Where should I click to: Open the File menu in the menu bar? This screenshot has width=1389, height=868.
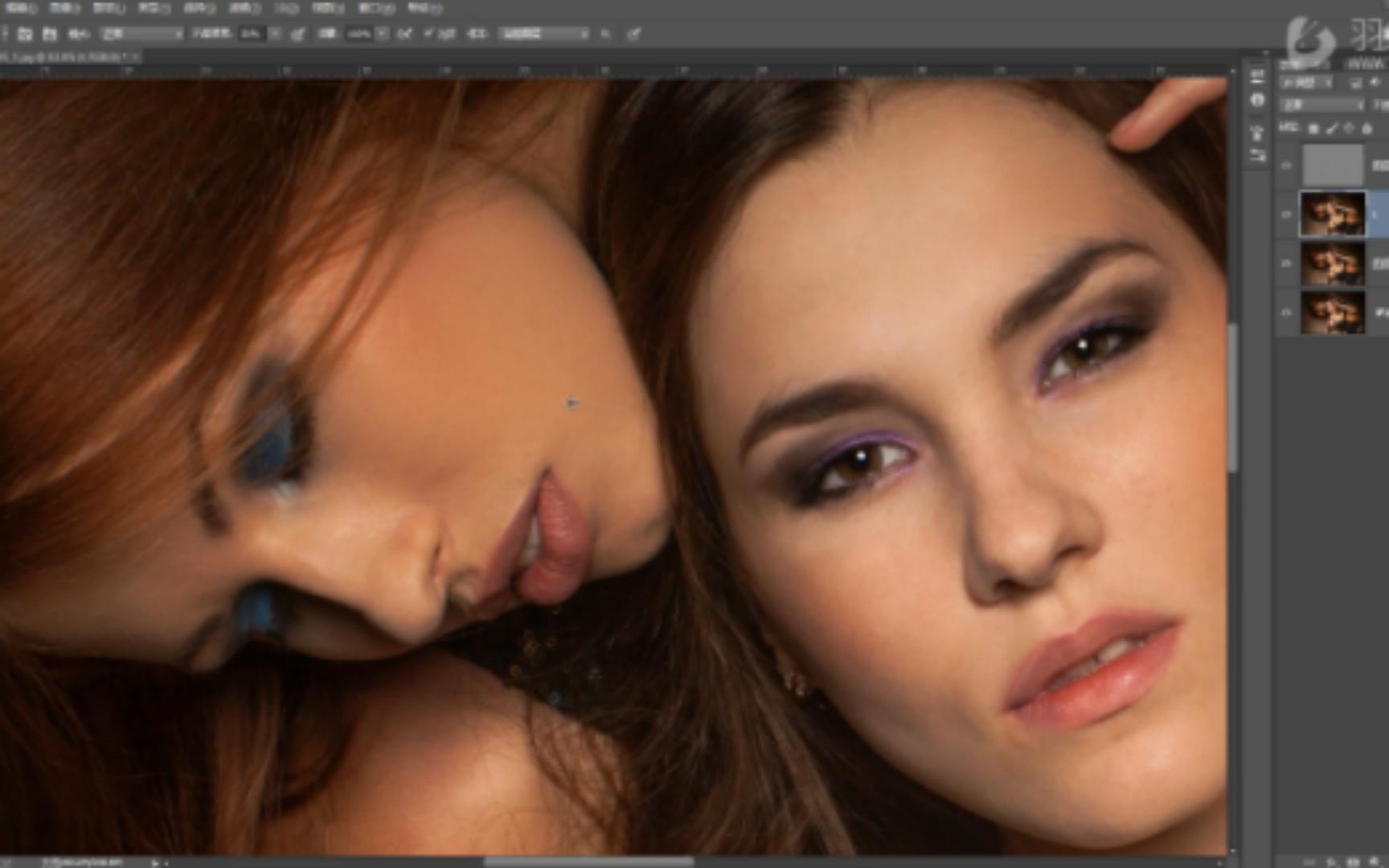pos(22,8)
